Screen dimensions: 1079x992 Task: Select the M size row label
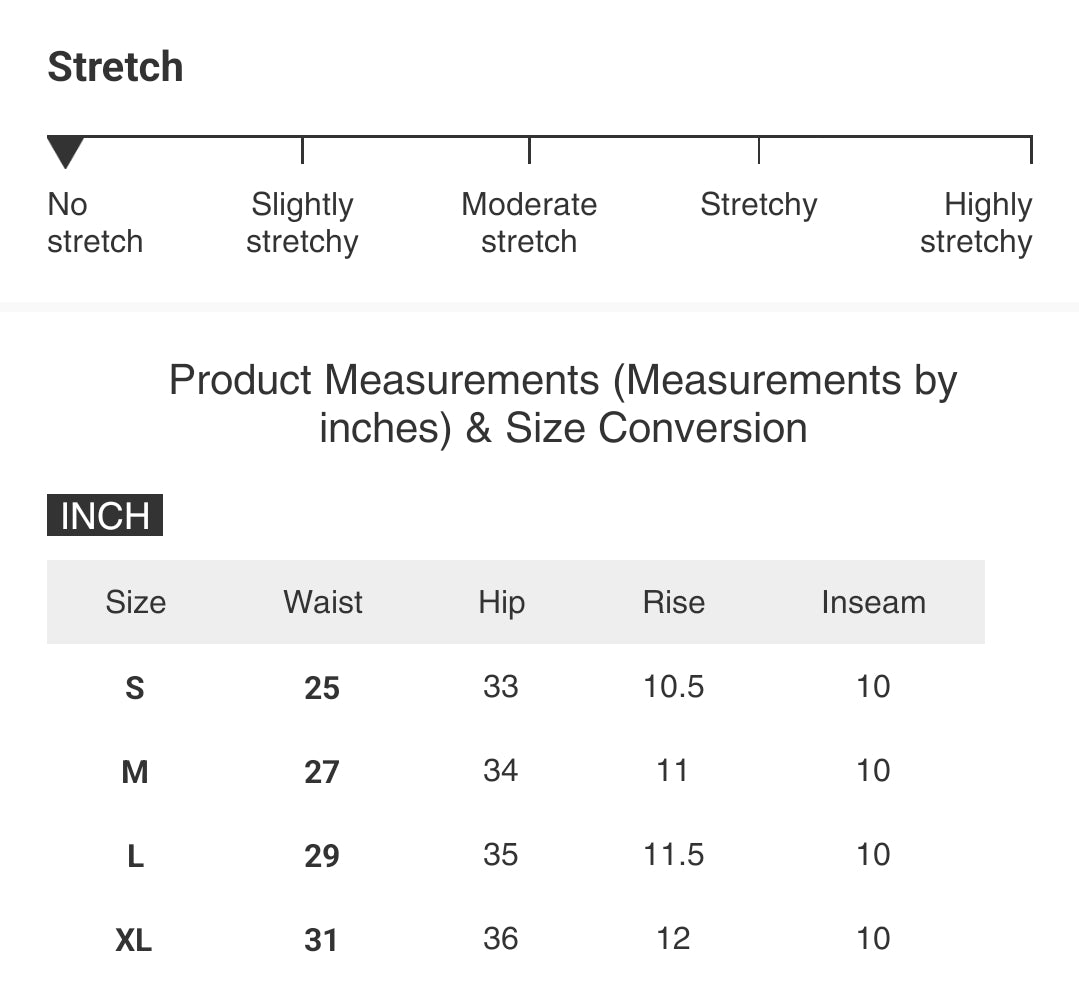(x=135, y=772)
